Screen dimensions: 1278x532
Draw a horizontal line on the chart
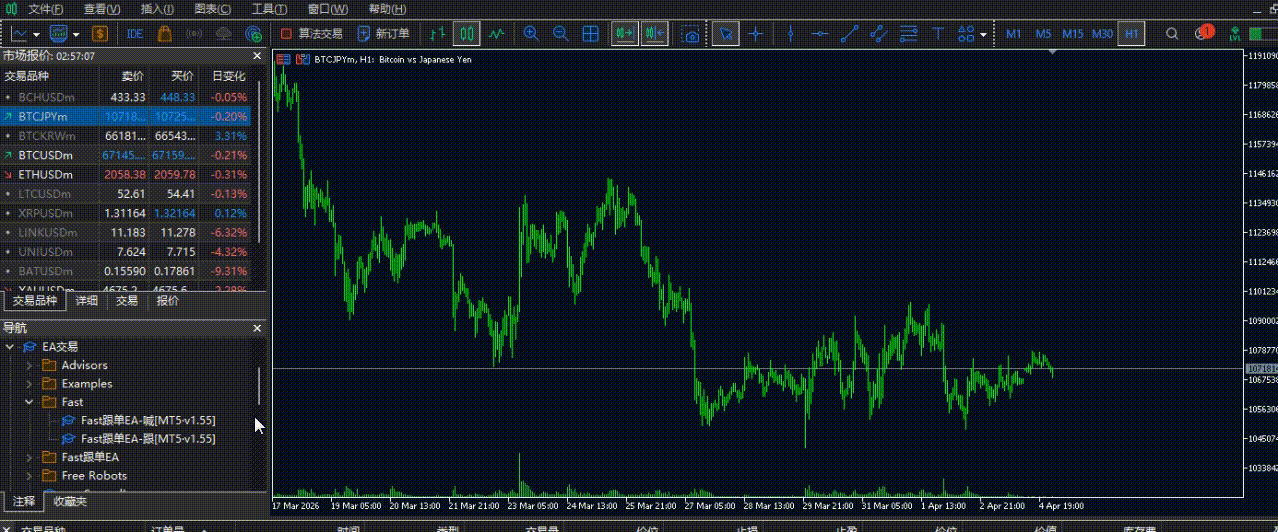click(820, 33)
